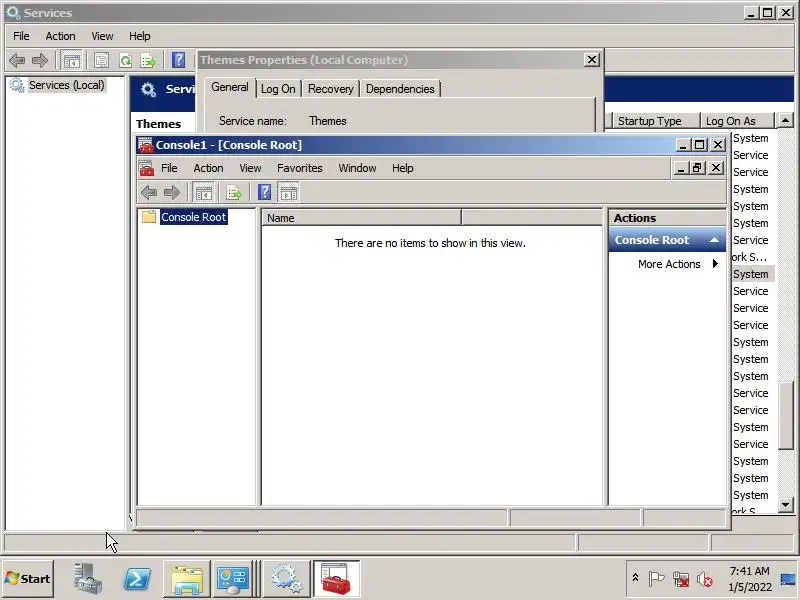Click network status tray icon

tap(680, 579)
